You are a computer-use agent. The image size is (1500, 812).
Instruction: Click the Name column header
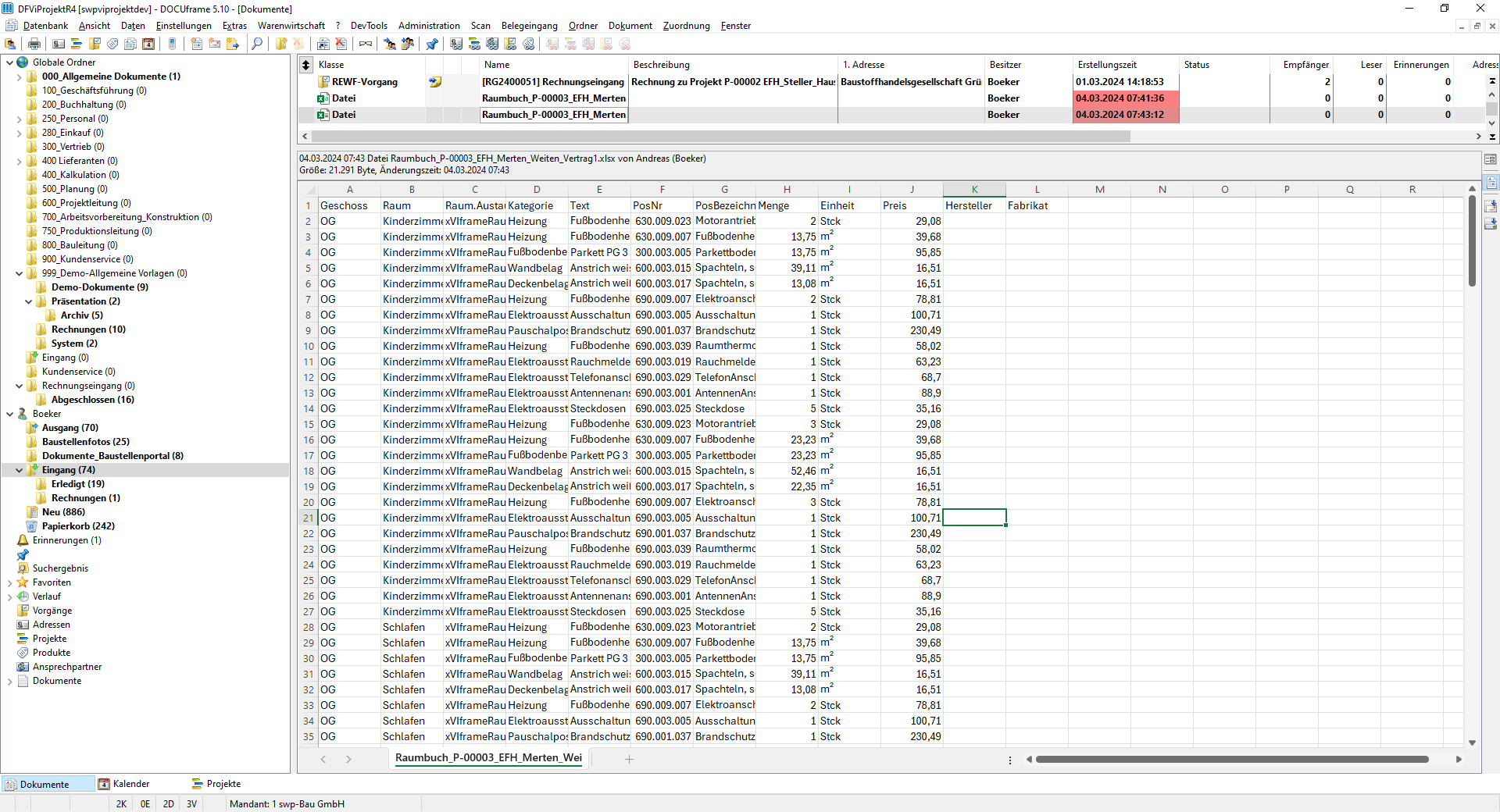click(x=554, y=65)
